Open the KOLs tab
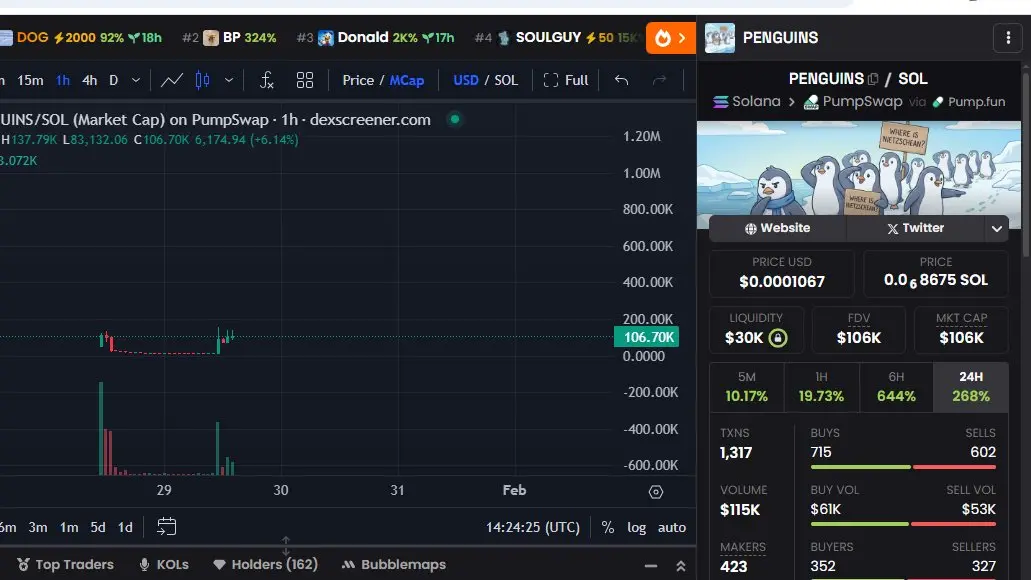This screenshot has width=1031, height=580. pos(164,565)
